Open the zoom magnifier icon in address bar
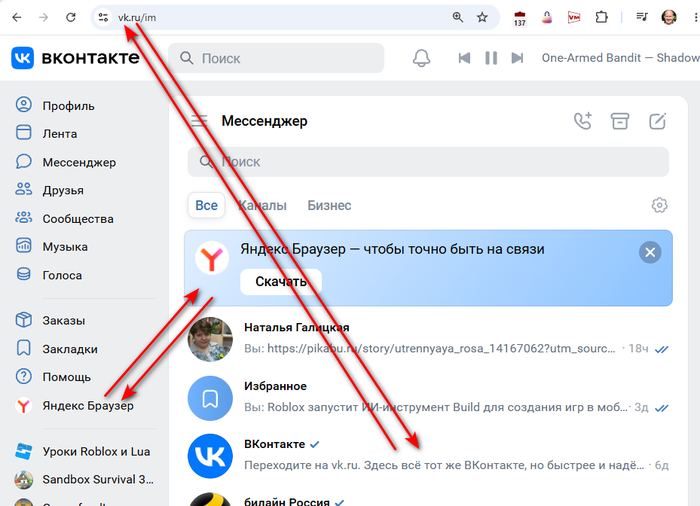This screenshot has height=506, width=700. tap(458, 17)
